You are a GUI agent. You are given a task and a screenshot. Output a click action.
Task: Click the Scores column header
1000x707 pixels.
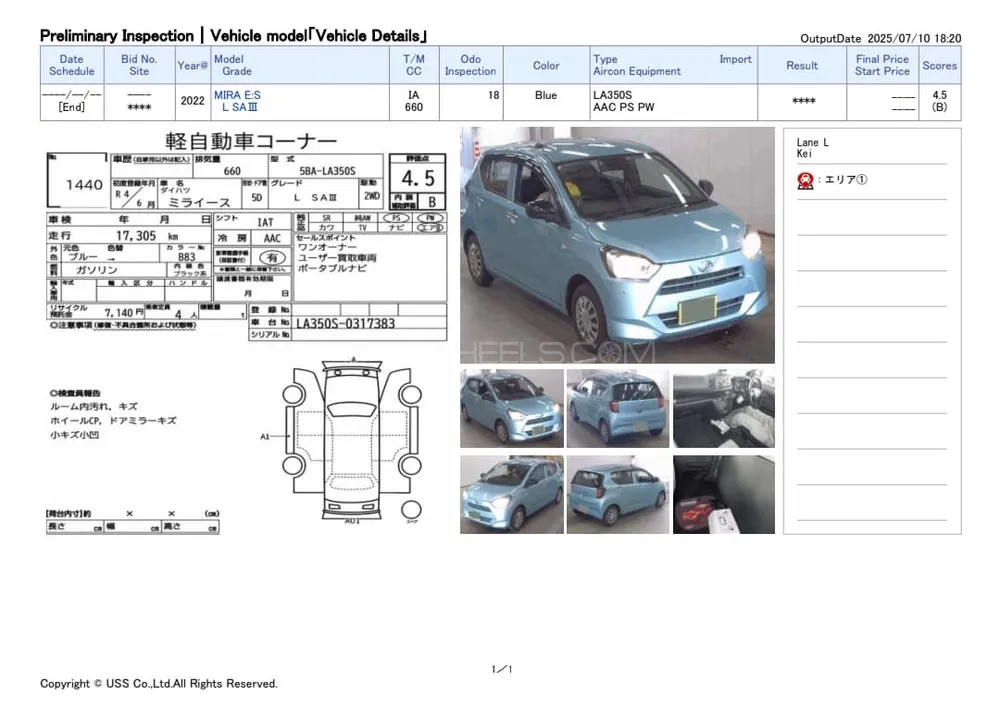pyautogui.click(x=939, y=65)
